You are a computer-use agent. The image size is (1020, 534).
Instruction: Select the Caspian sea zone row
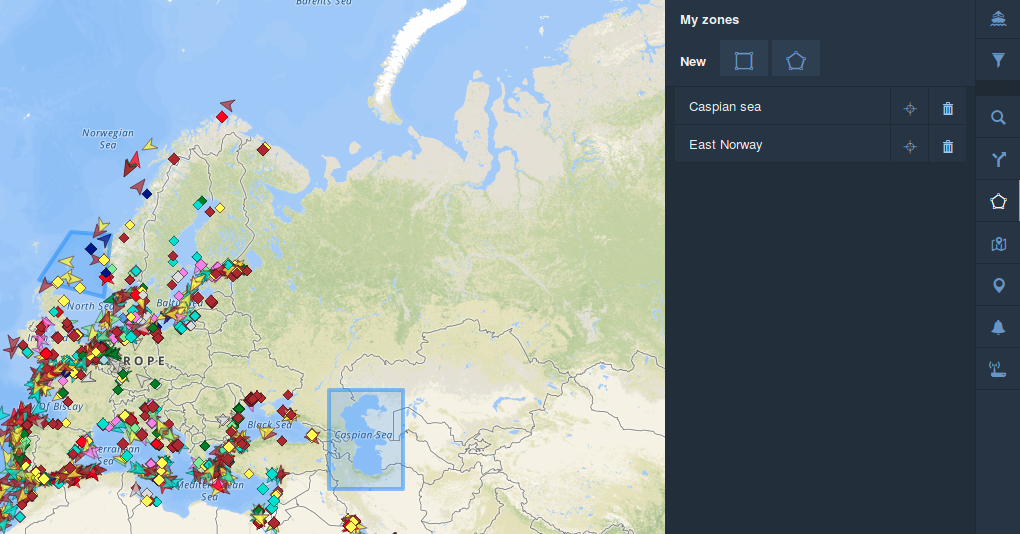783,107
